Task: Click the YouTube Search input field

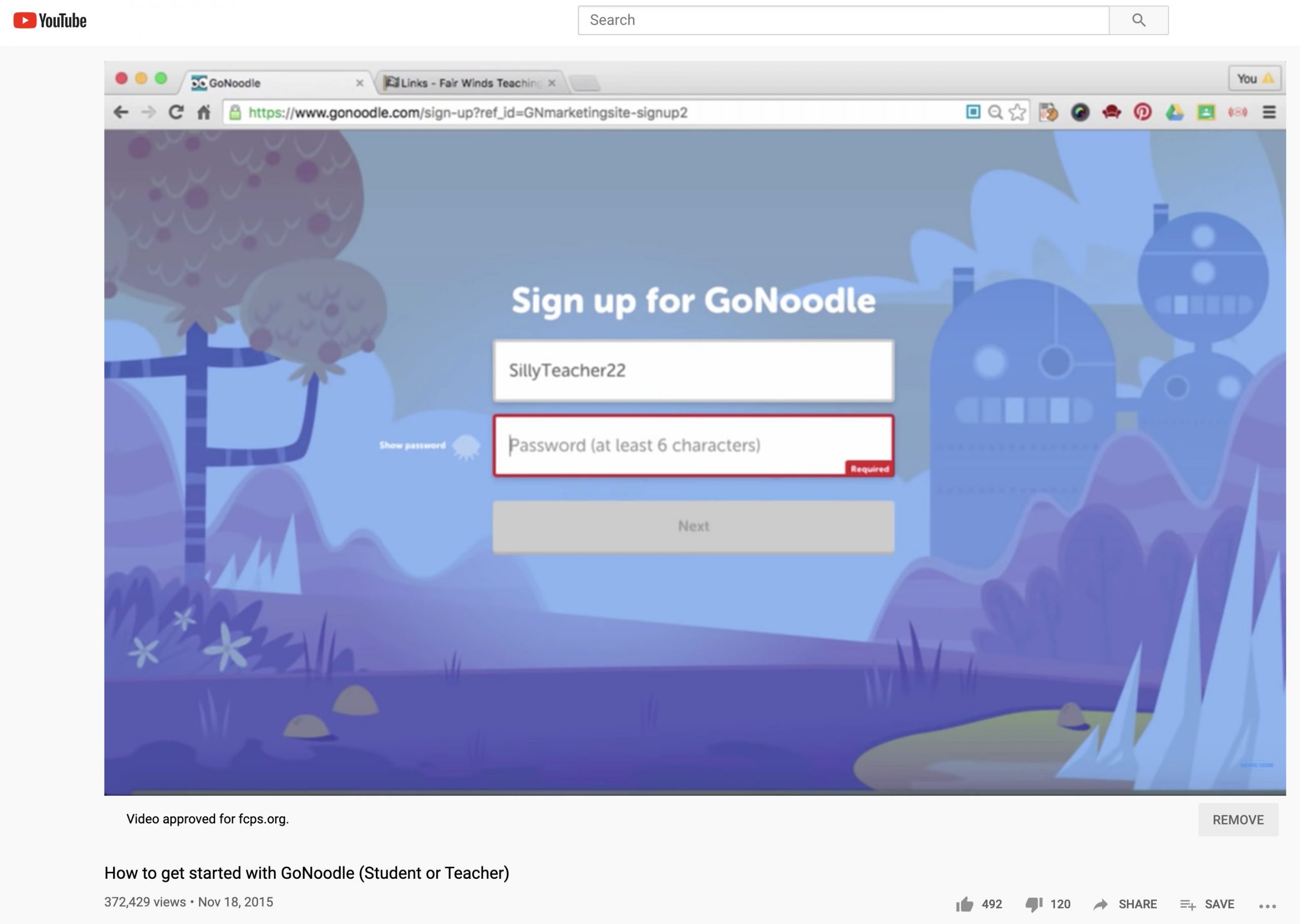Action: 843,20
